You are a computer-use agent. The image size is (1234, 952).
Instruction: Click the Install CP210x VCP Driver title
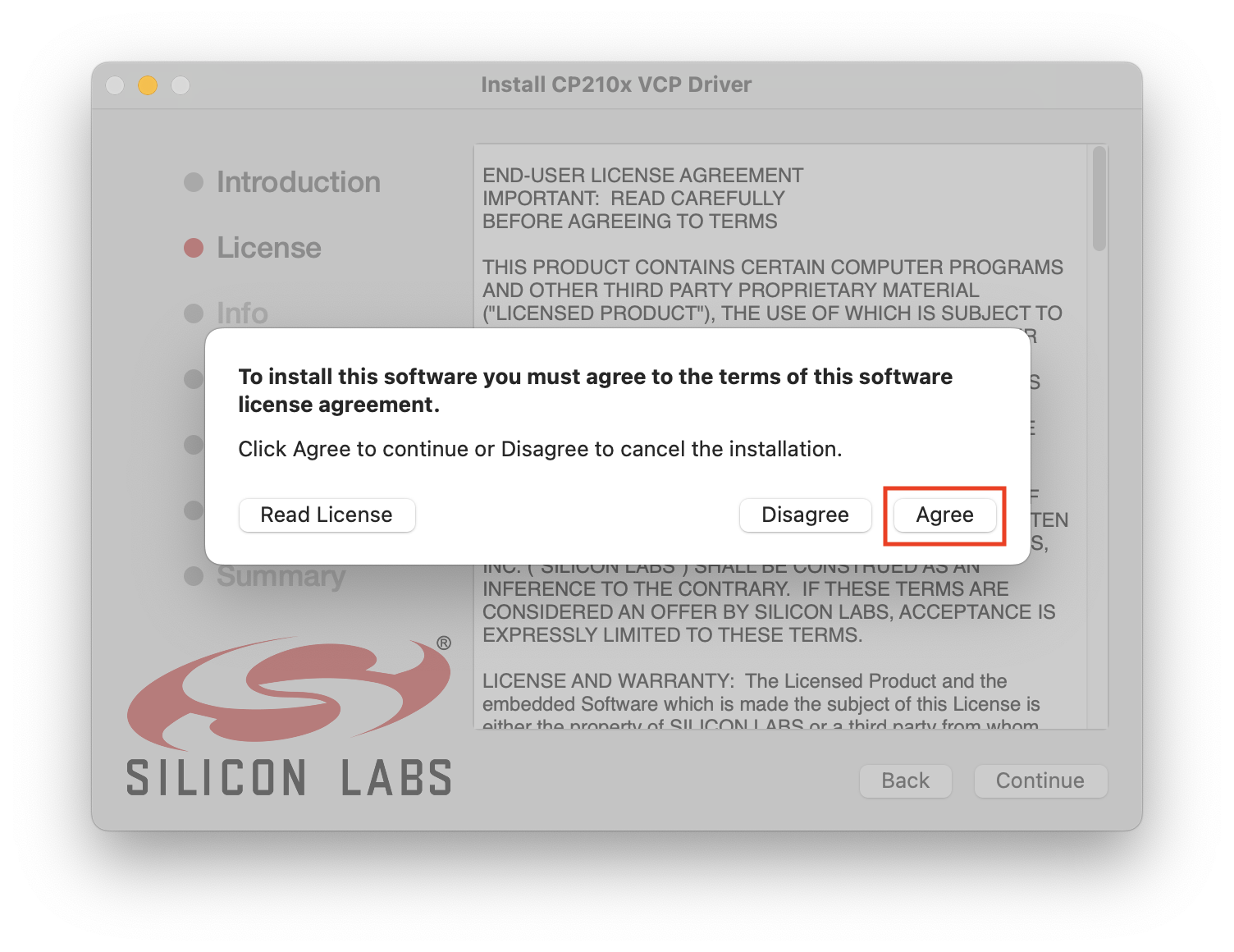(x=616, y=85)
